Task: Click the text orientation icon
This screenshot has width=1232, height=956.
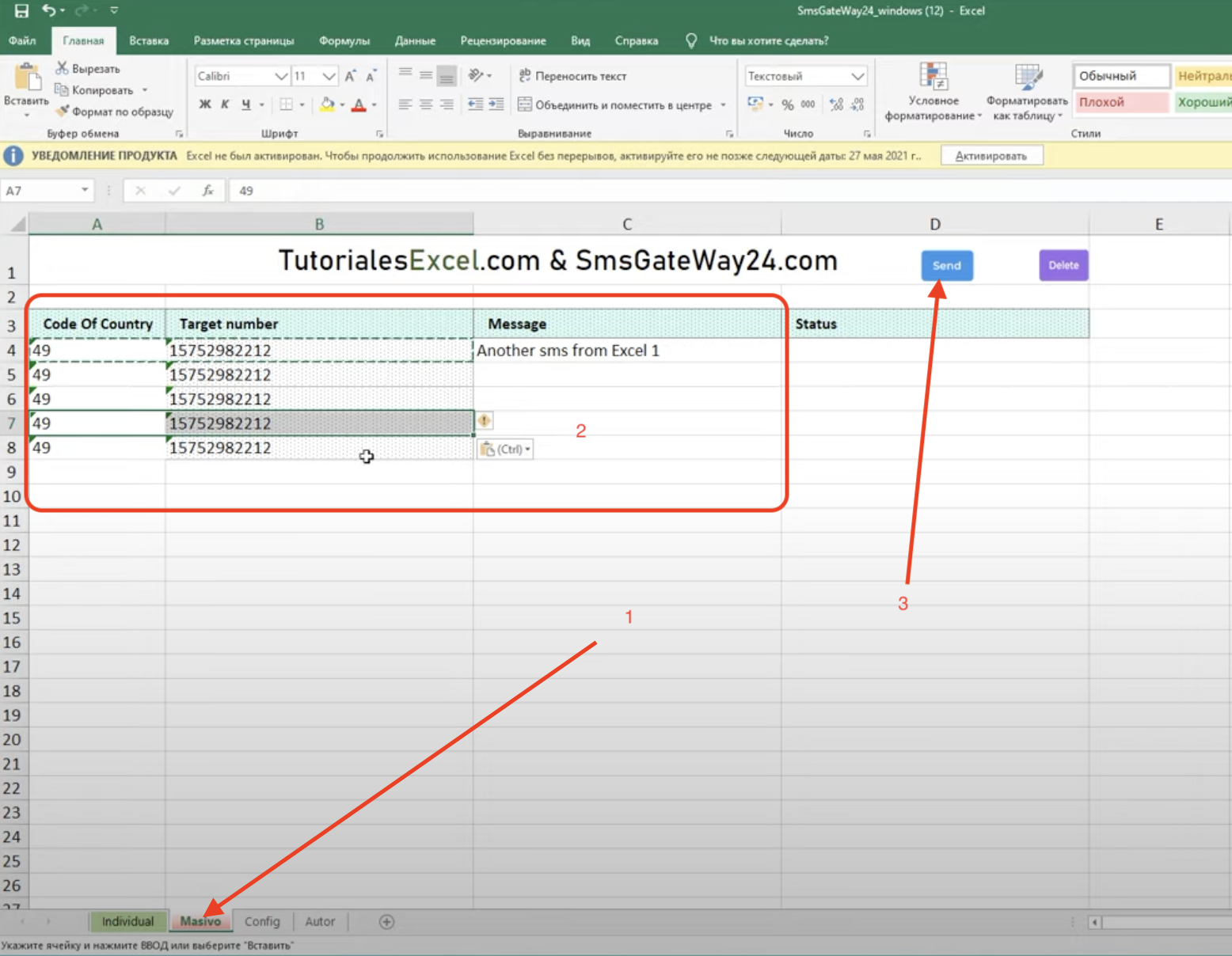Action: pyautogui.click(x=476, y=75)
